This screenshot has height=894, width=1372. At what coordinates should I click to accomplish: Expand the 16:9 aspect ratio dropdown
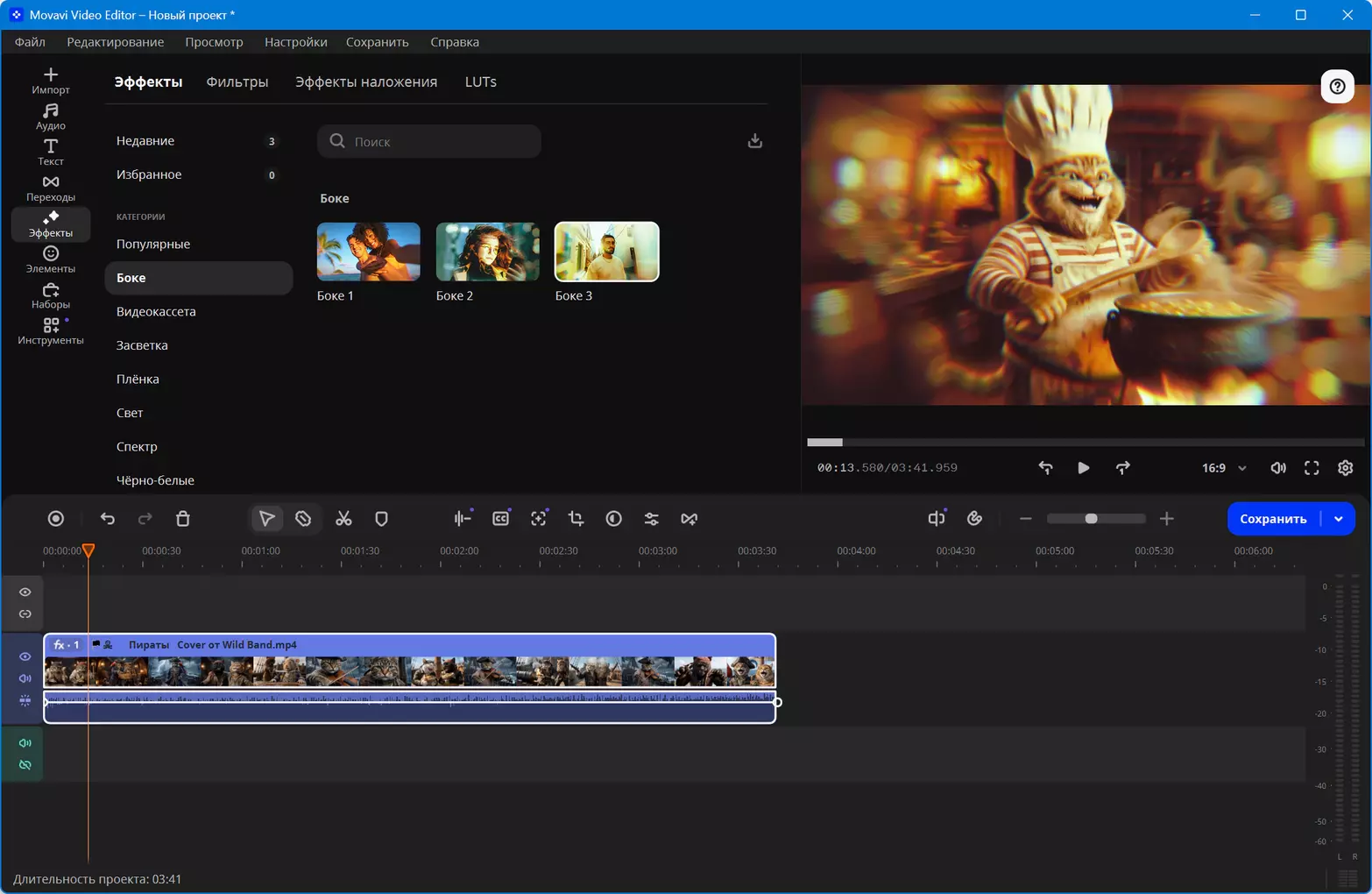[x=1224, y=468]
